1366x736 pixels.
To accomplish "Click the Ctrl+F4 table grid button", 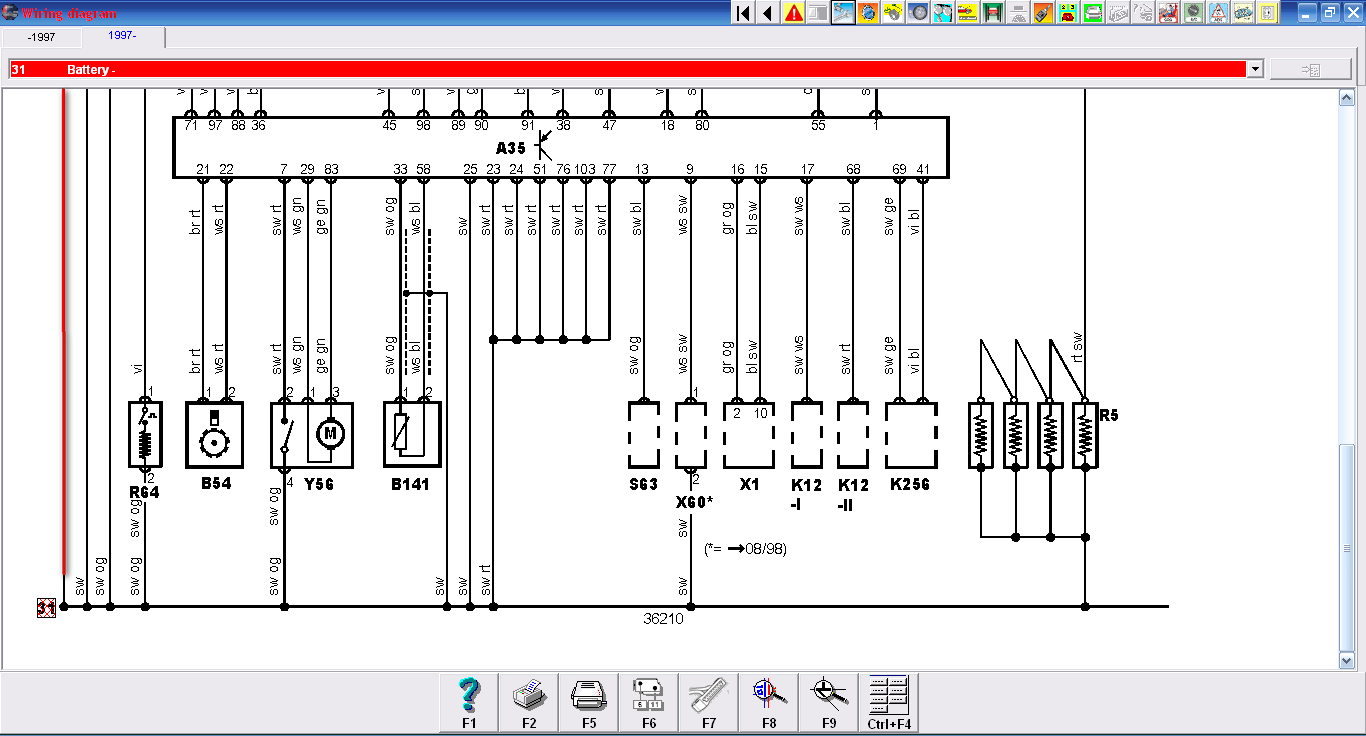I will pyautogui.click(x=889, y=702).
